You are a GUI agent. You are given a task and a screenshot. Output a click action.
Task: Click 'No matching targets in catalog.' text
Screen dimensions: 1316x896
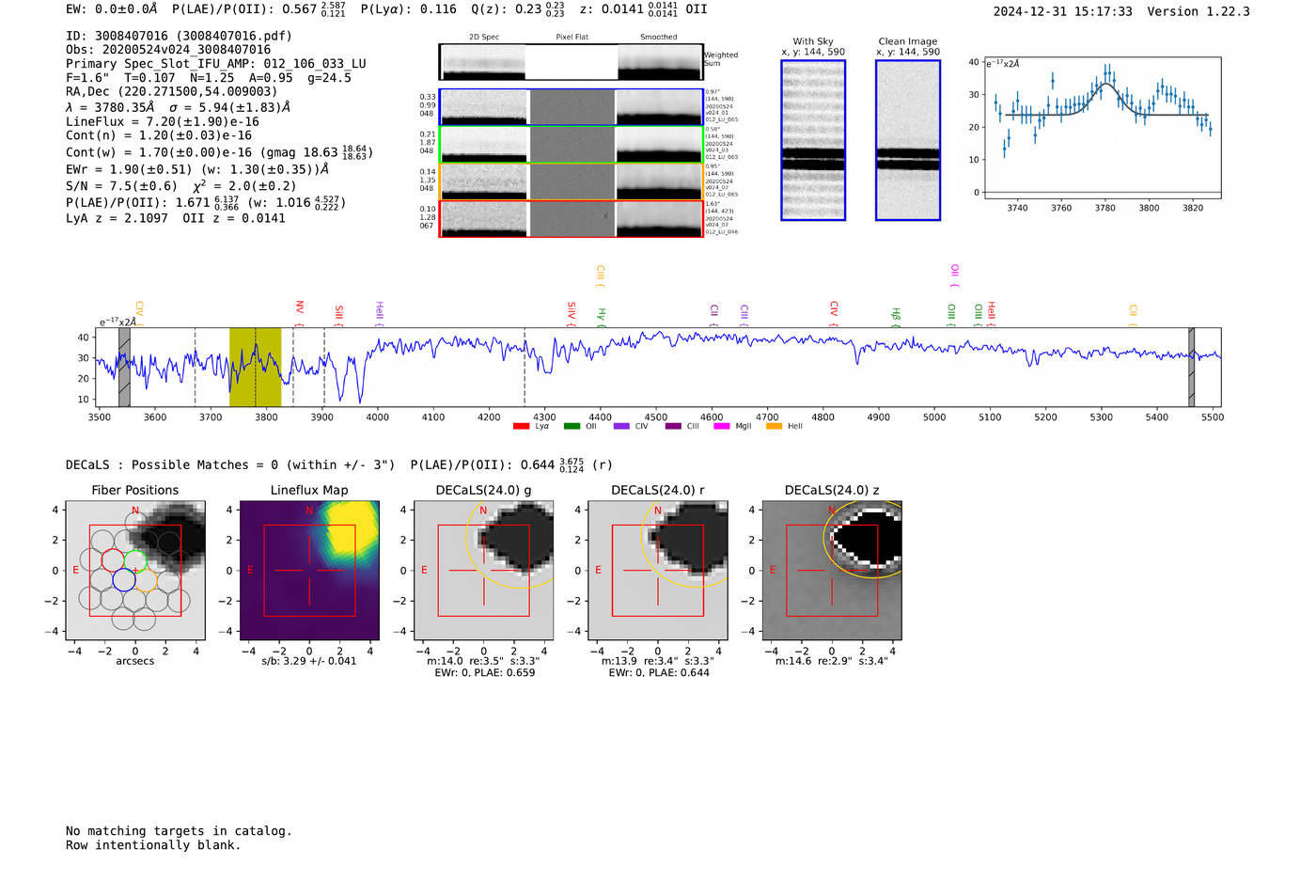(x=179, y=831)
